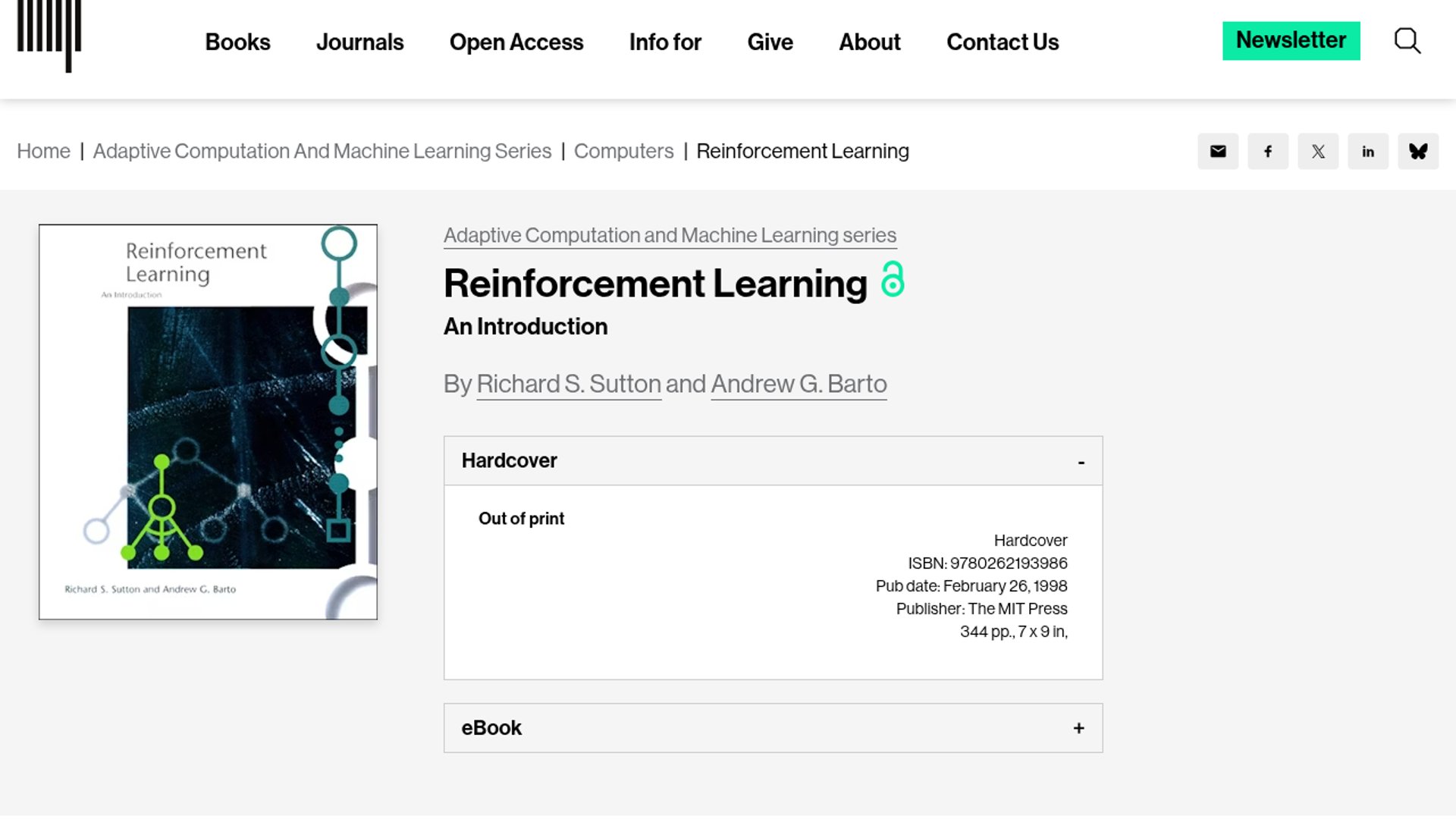The height and width of the screenshot is (819, 1456).
Task: Expand the eBook section
Action: coord(1078,728)
